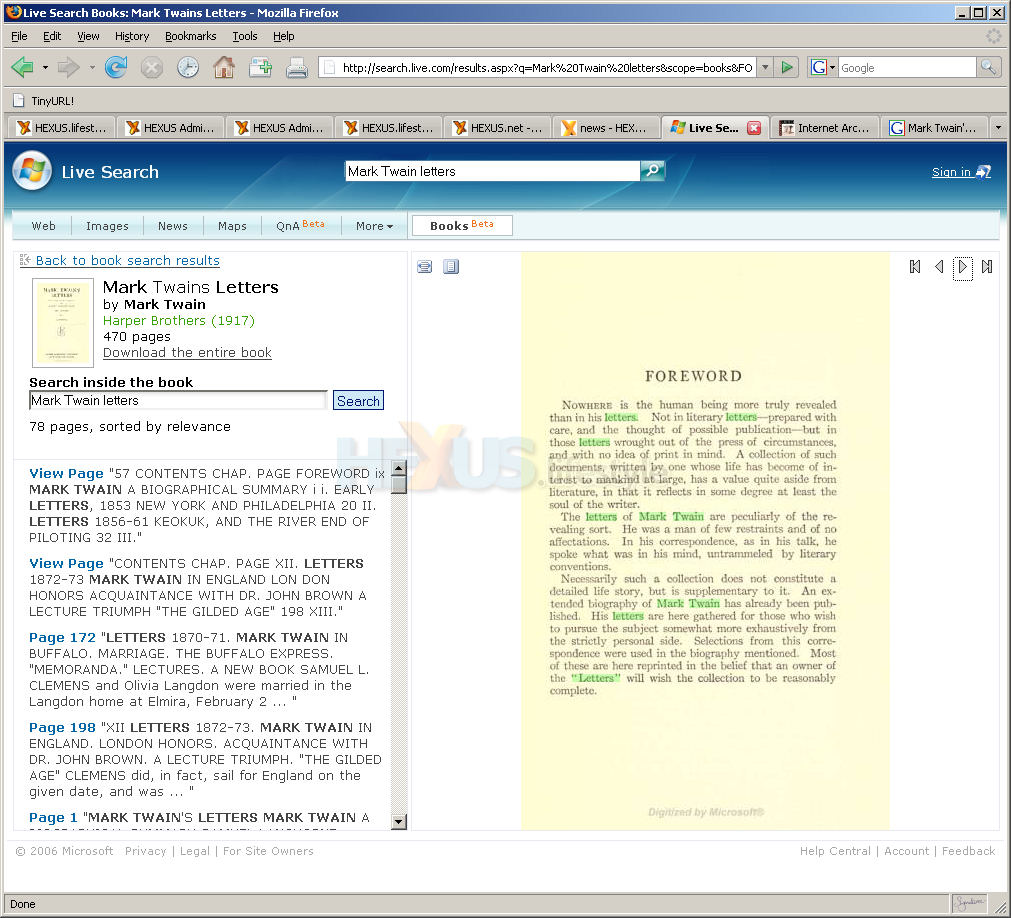Click the Google search engine icon
Image resolution: width=1011 pixels, height=918 pixels.
[819, 67]
